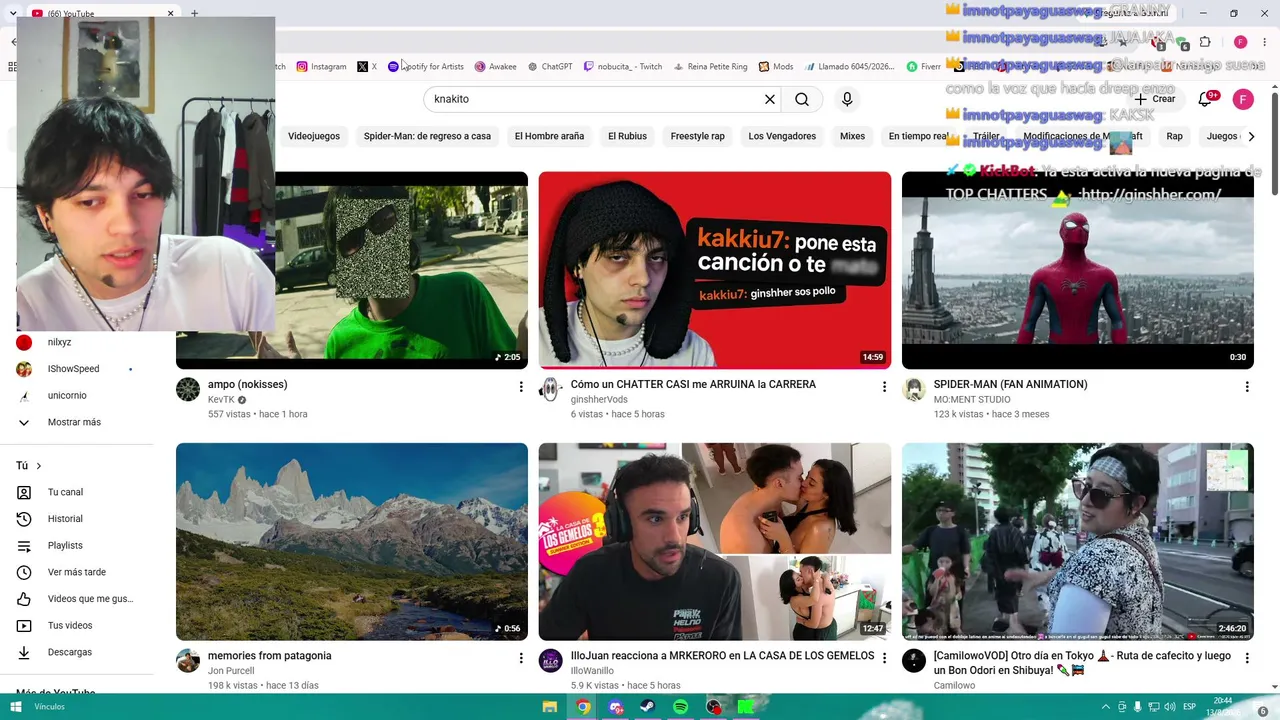
Task: Open the Windows Start menu
Action: [x=15, y=707]
